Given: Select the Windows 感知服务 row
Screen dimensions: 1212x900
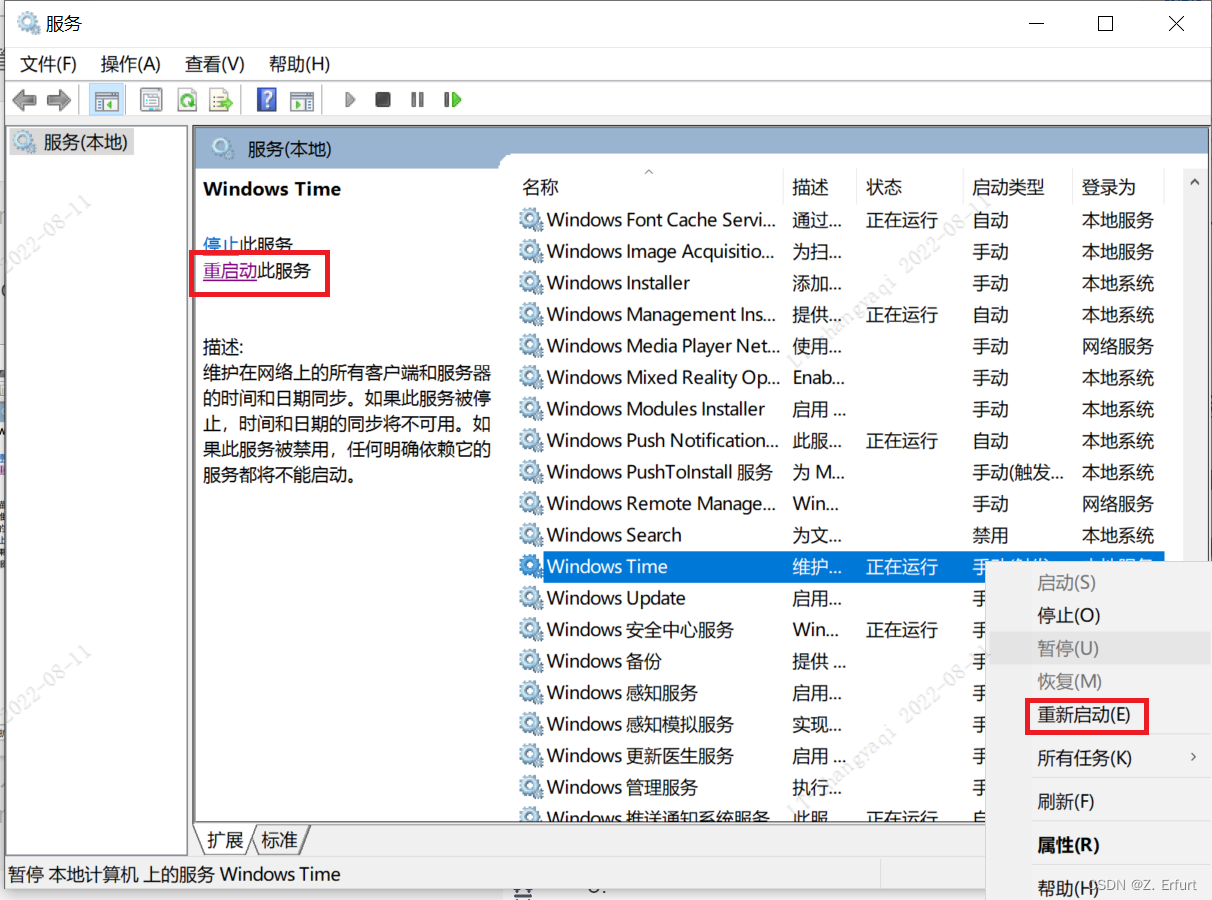Looking at the screenshot, I should pos(751,693).
